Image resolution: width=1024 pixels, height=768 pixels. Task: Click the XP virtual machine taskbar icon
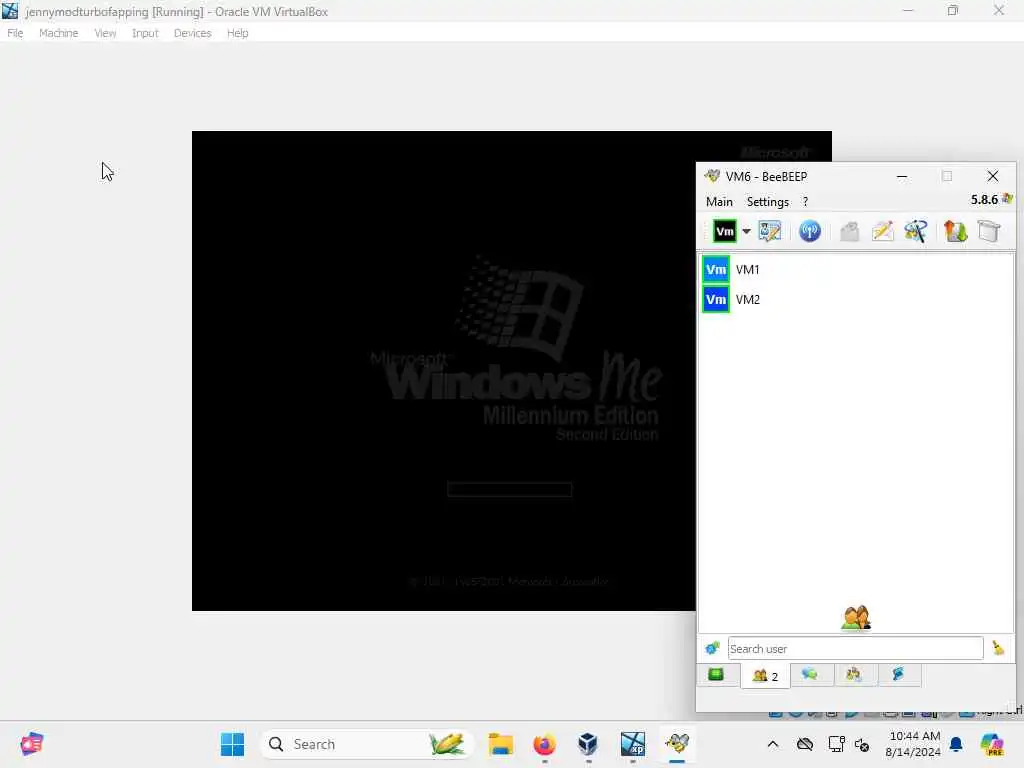pos(632,744)
